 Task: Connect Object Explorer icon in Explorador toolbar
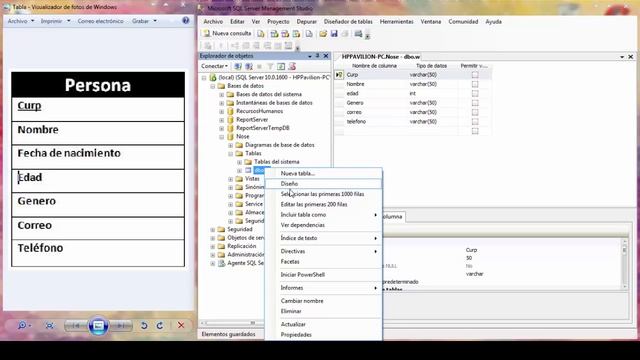(x=238, y=66)
